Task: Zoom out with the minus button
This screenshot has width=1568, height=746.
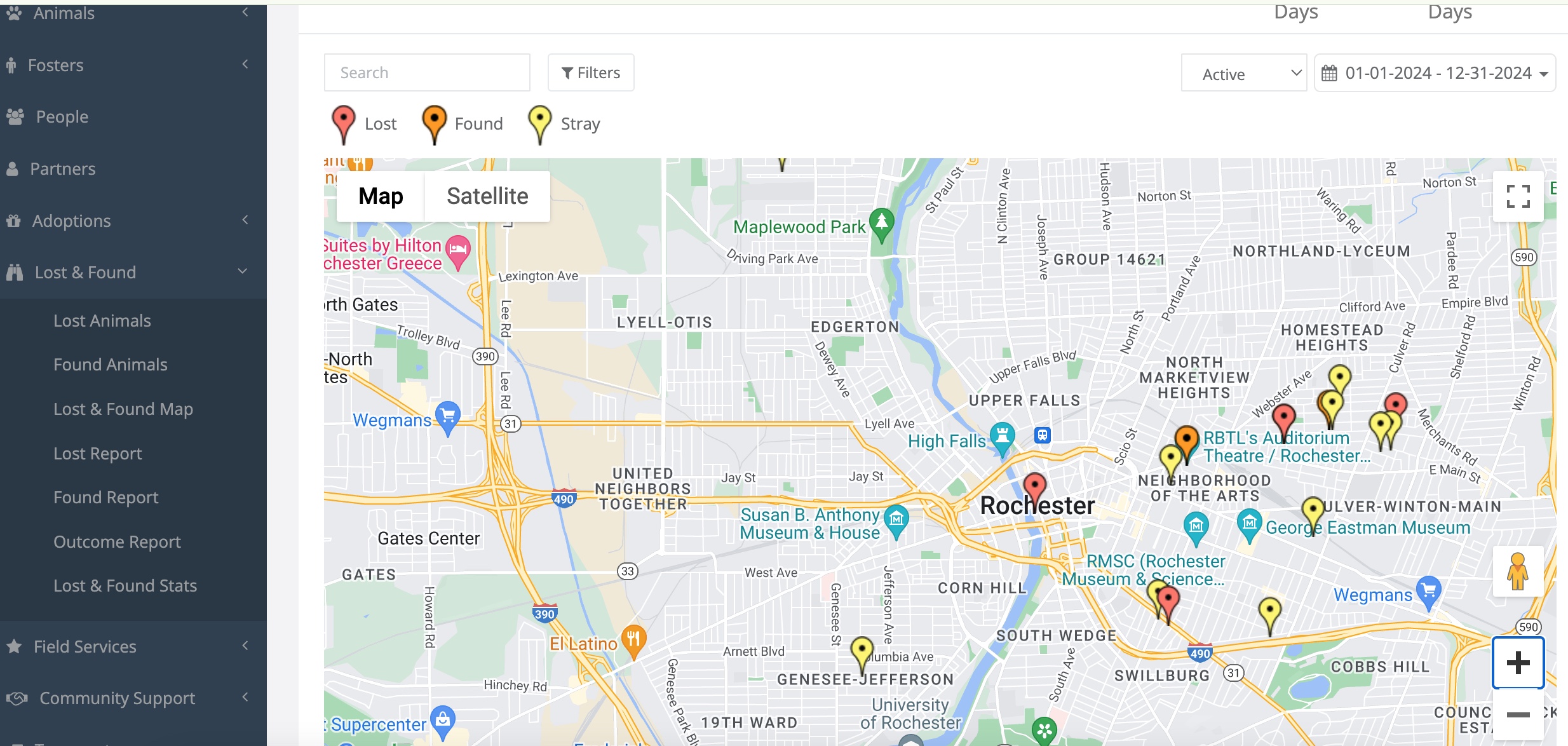Action: [x=1518, y=715]
